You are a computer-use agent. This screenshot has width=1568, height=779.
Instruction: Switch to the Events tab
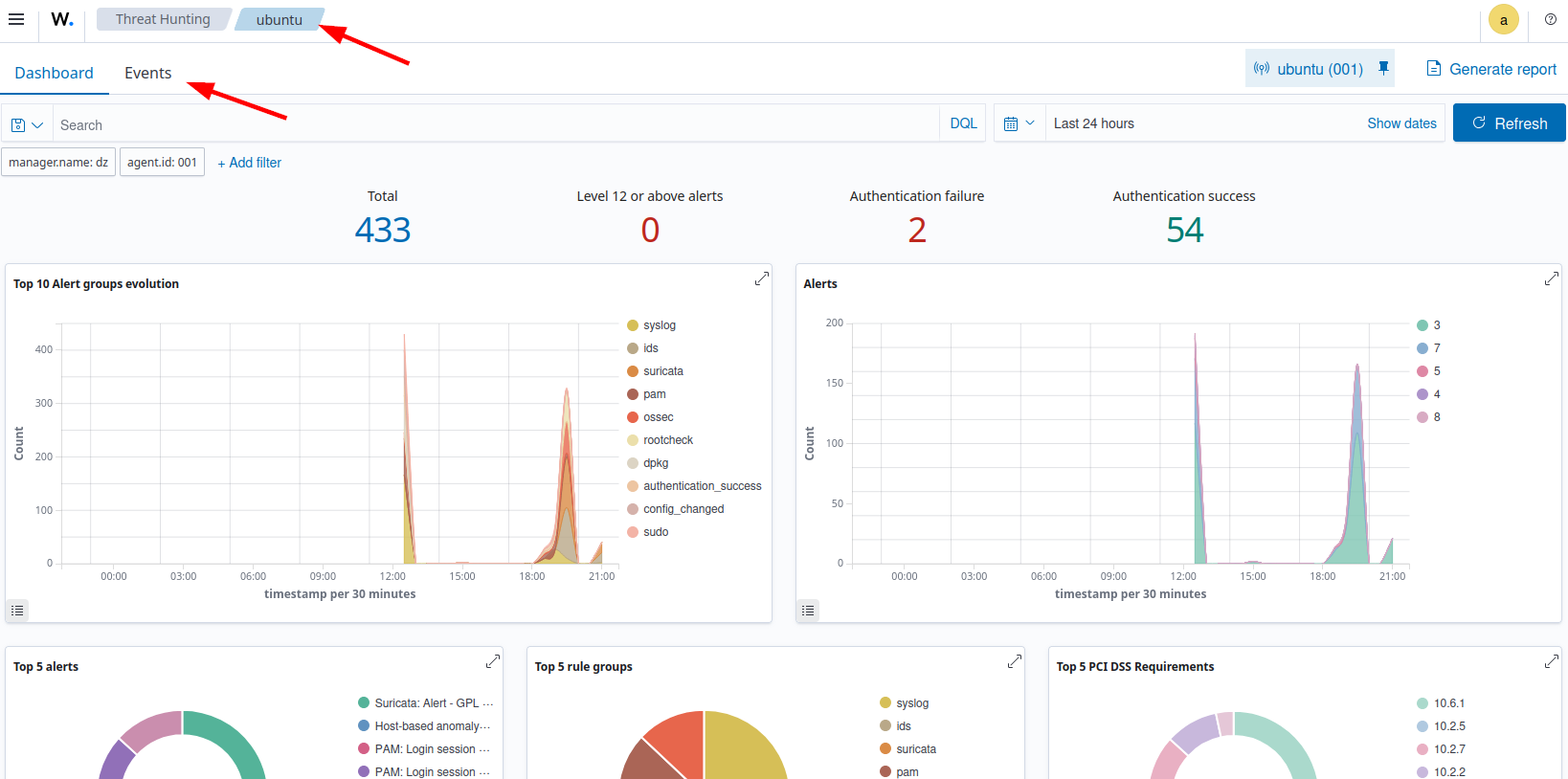pos(147,74)
